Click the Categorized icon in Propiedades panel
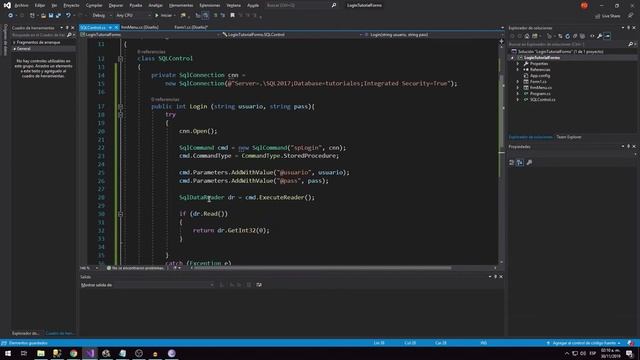The height and width of the screenshot is (360, 640). (511, 162)
